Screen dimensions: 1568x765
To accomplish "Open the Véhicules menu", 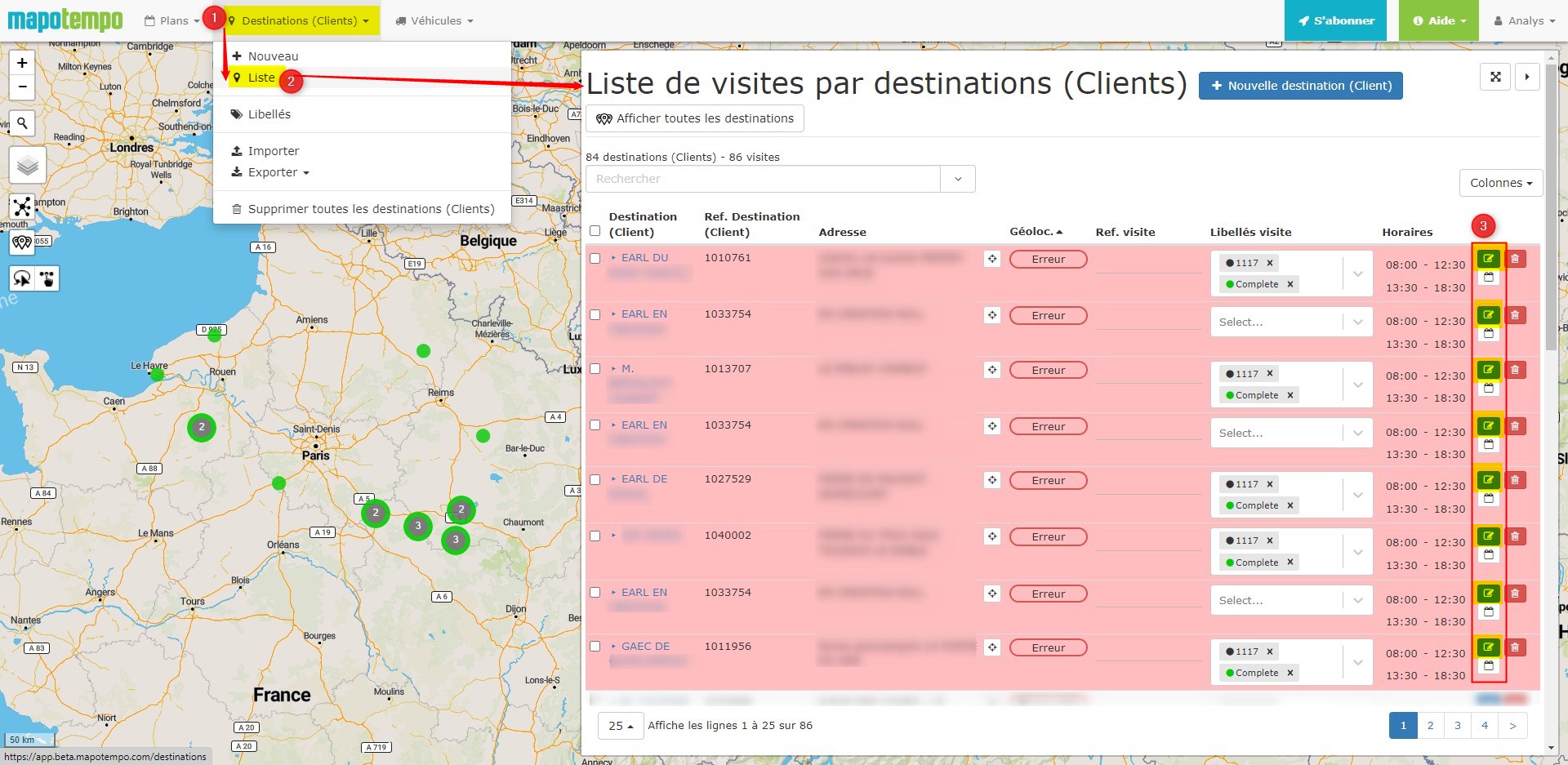I will tap(434, 20).
